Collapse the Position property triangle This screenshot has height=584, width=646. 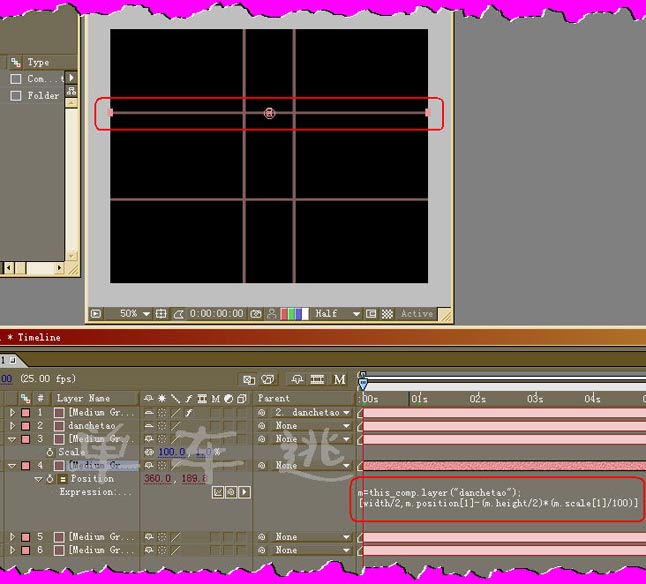pos(38,479)
